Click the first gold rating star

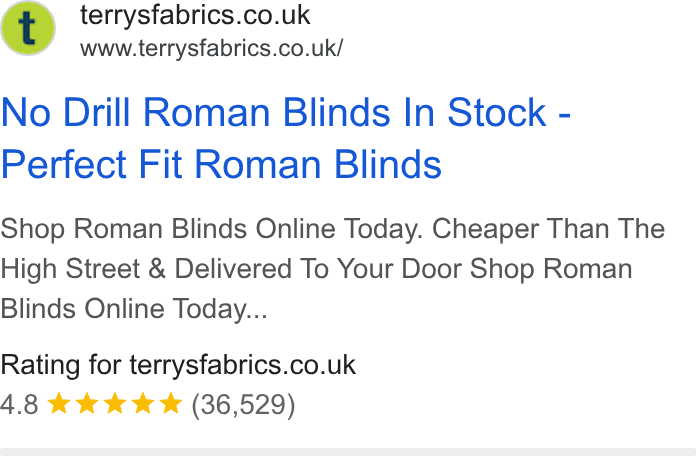click(59, 404)
